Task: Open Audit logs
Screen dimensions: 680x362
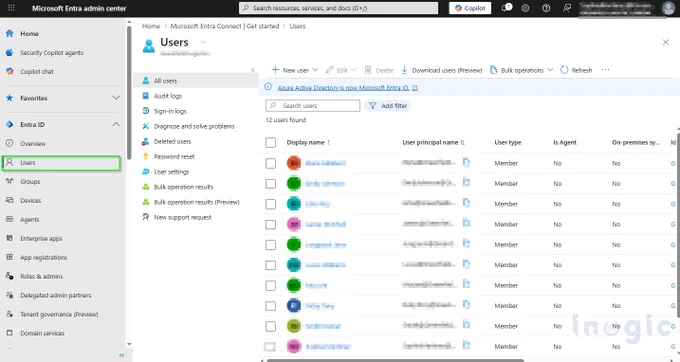Action: [x=168, y=96]
